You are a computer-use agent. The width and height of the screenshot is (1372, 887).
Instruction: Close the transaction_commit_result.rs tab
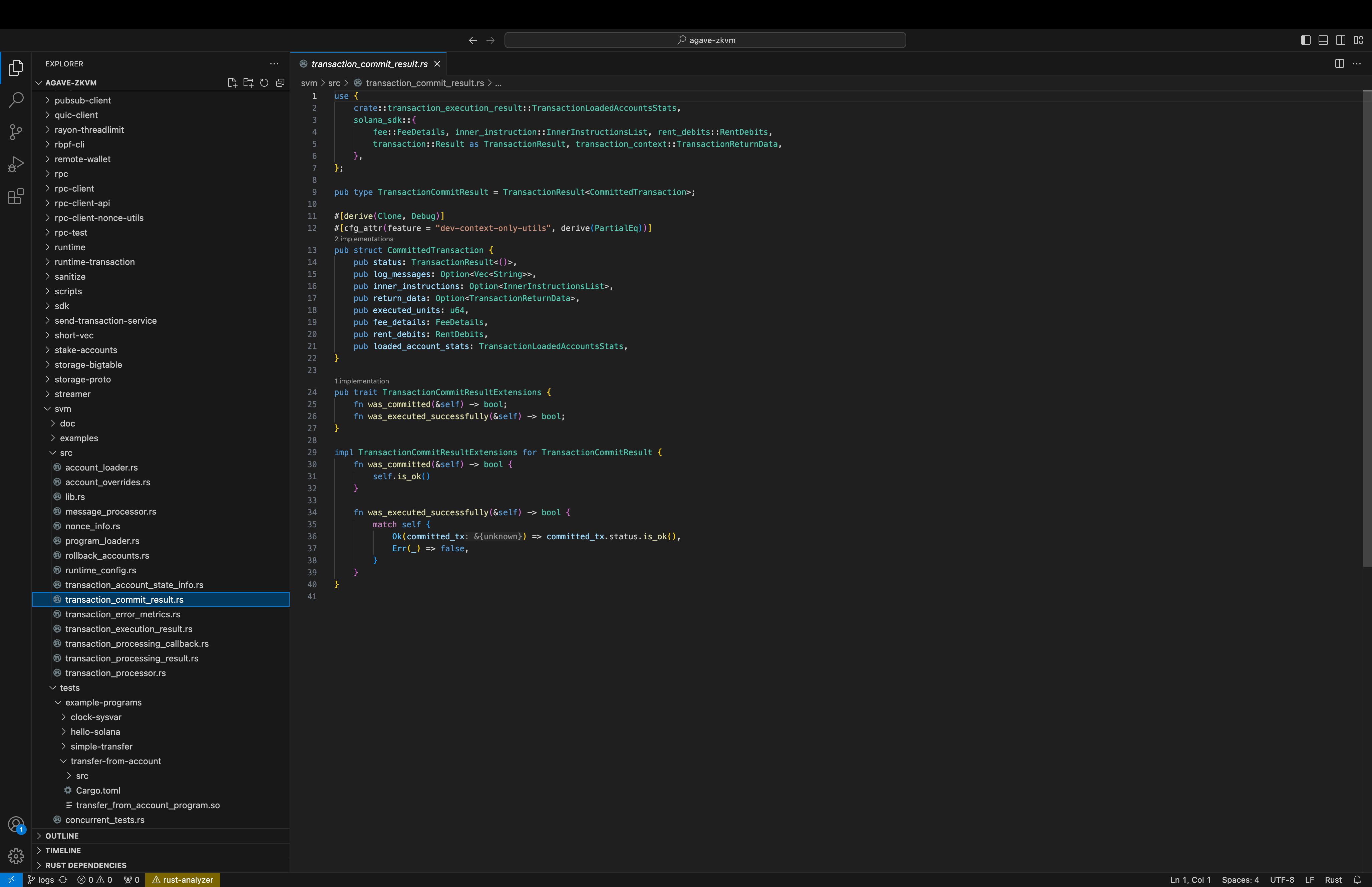click(437, 64)
